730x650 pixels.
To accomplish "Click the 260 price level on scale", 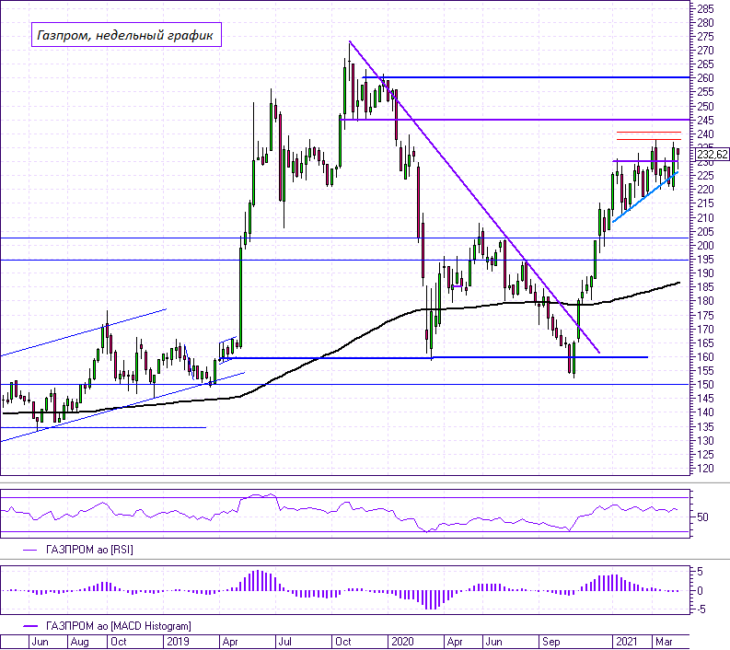I will coord(706,78).
